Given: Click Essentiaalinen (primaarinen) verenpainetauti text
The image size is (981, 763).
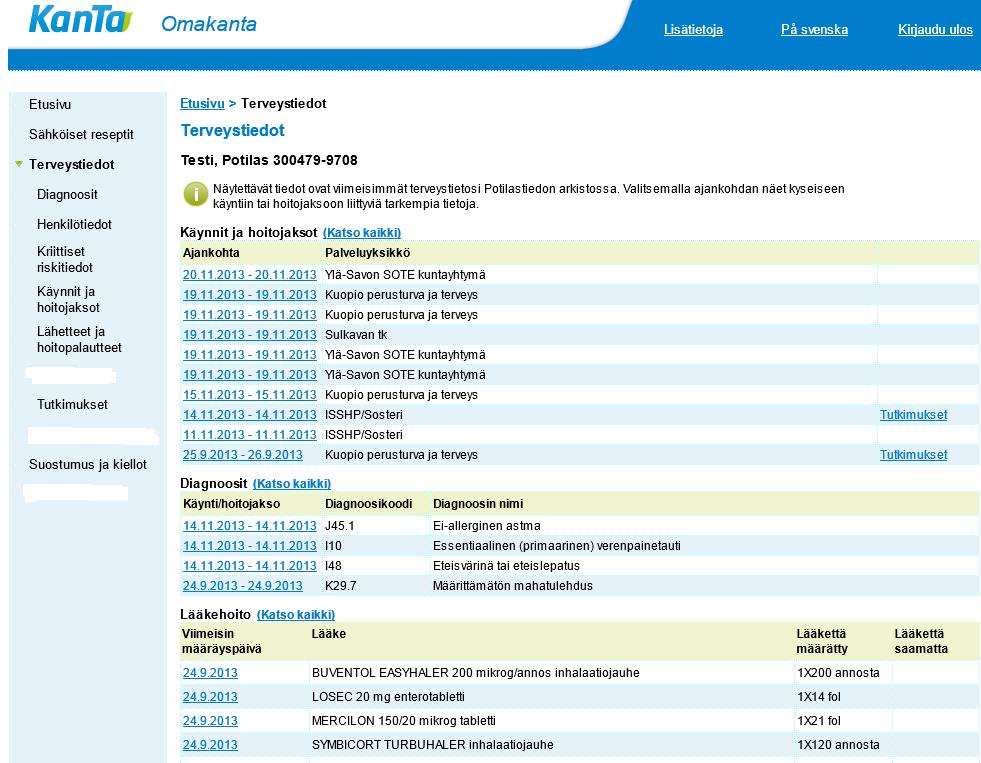Looking at the screenshot, I should coord(557,546).
